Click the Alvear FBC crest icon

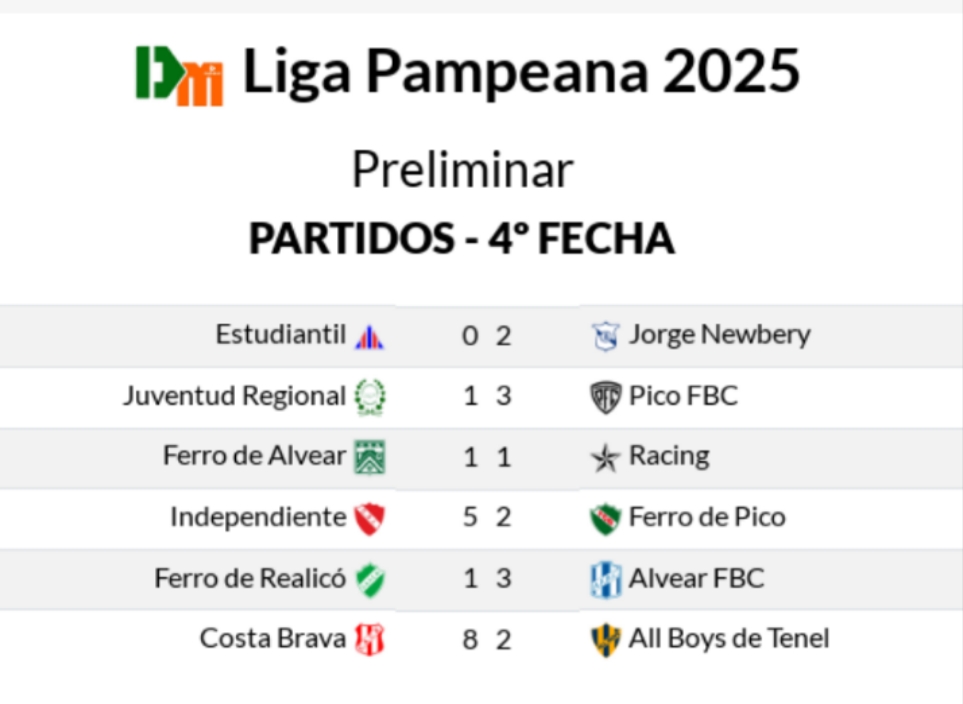[605, 579]
